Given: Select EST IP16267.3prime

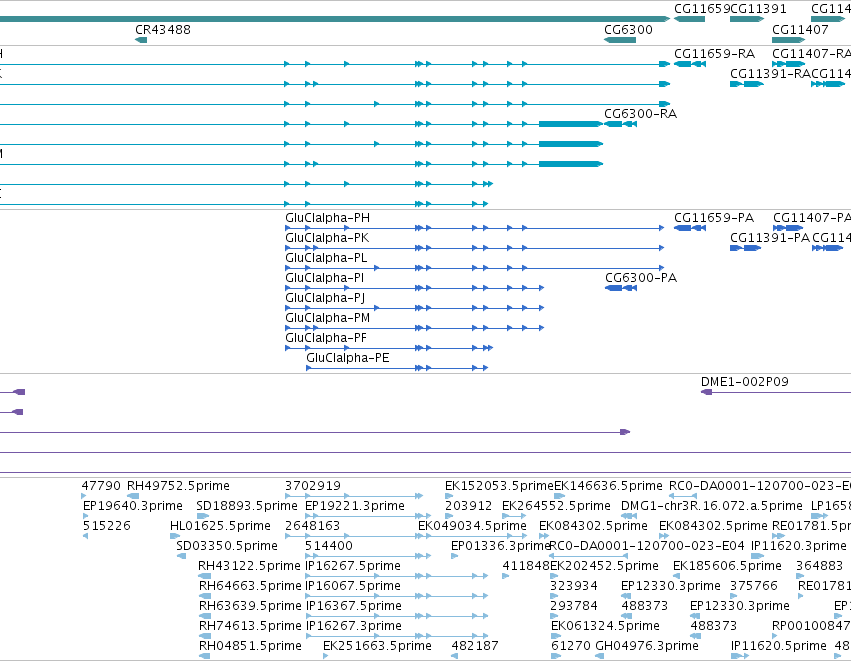Looking at the screenshot, I should [x=397, y=636].
